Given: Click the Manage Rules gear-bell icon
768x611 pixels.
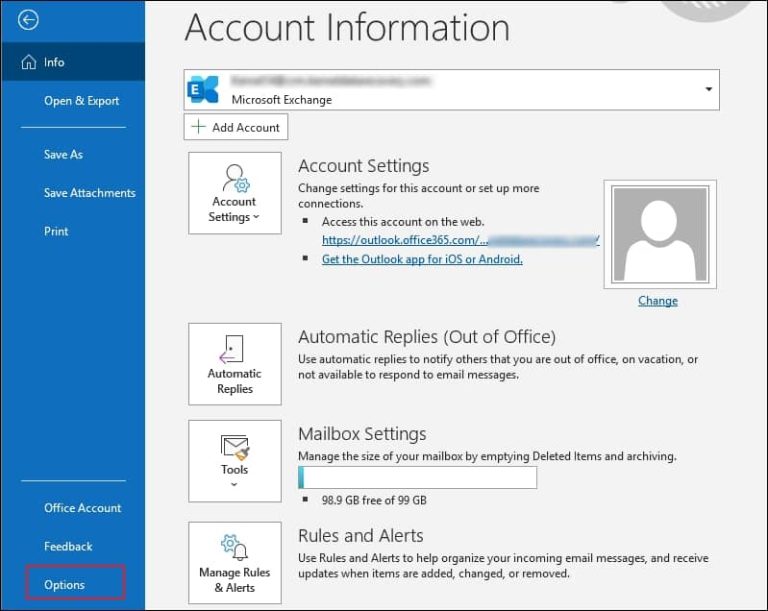Looking at the screenshot, I should click(x=234, y=547).
